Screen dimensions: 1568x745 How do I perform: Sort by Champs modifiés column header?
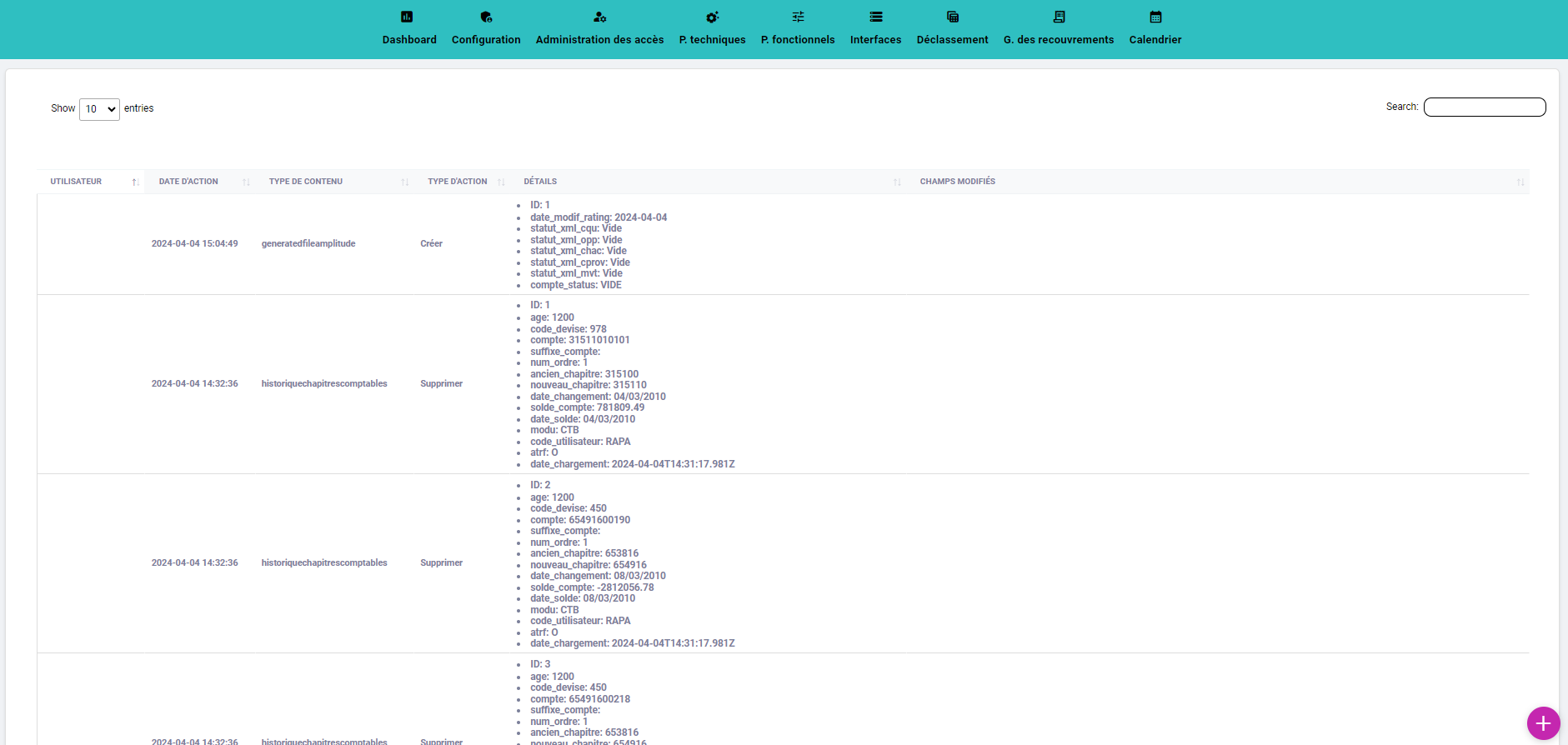pyautogui.click(x=957, y=182)
